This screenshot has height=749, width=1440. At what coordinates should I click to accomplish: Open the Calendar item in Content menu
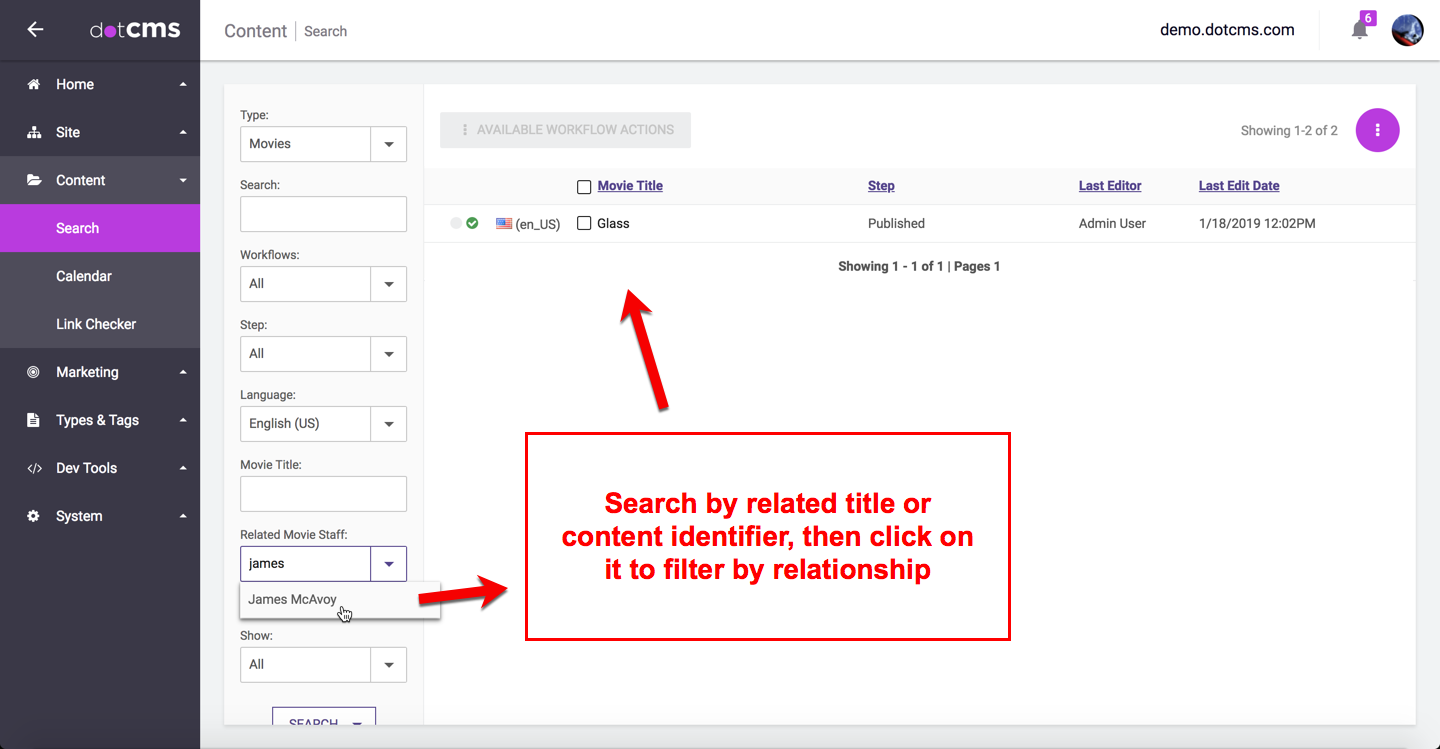(84, 276)
